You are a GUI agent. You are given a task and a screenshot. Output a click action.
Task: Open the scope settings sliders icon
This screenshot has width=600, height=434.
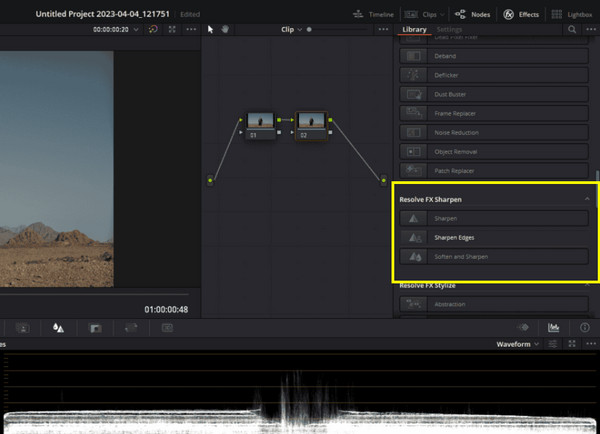click(x=553, y=344)
